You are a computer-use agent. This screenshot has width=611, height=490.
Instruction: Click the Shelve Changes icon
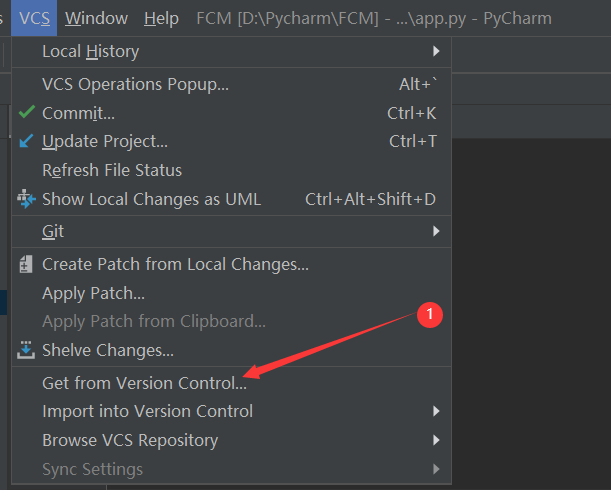(x=26, y=351)
